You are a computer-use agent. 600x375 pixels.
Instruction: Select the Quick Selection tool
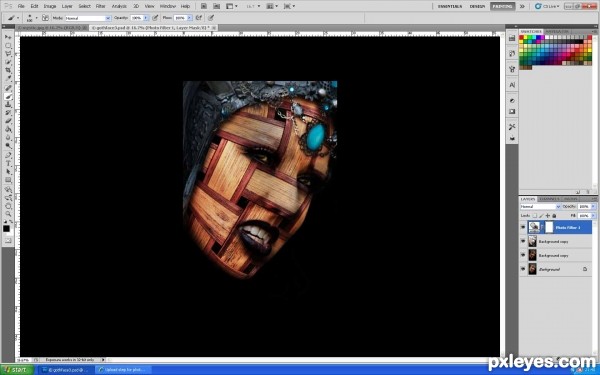click(x=8, y=62)
